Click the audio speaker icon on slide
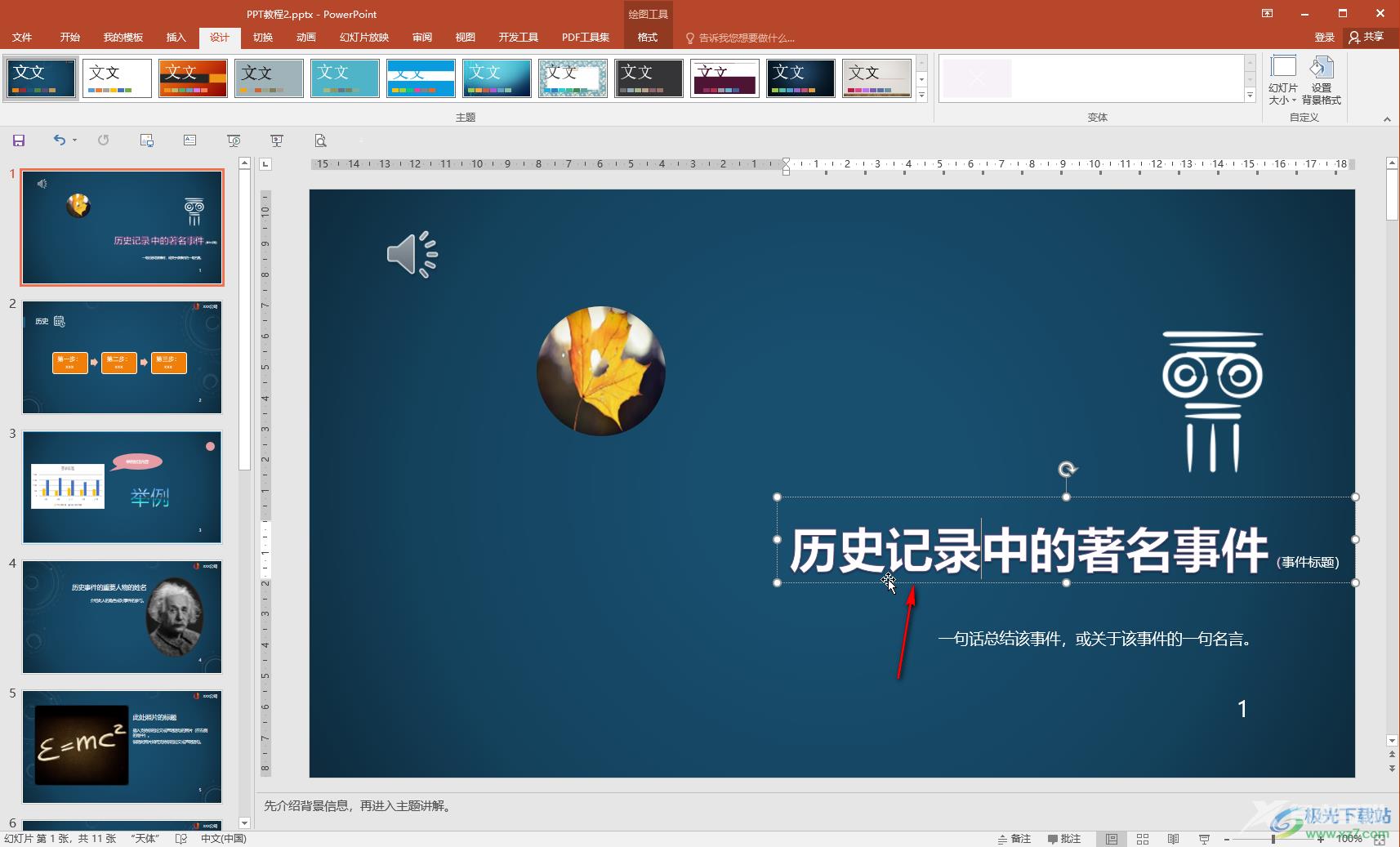This screenshot has width=1400, height=847. [412, 254]
